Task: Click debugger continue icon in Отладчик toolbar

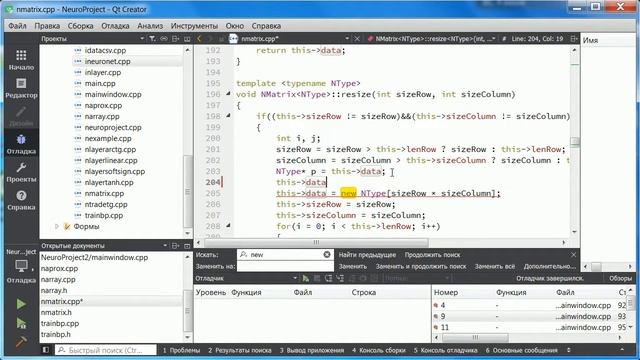Action: [x=305, y=278]
